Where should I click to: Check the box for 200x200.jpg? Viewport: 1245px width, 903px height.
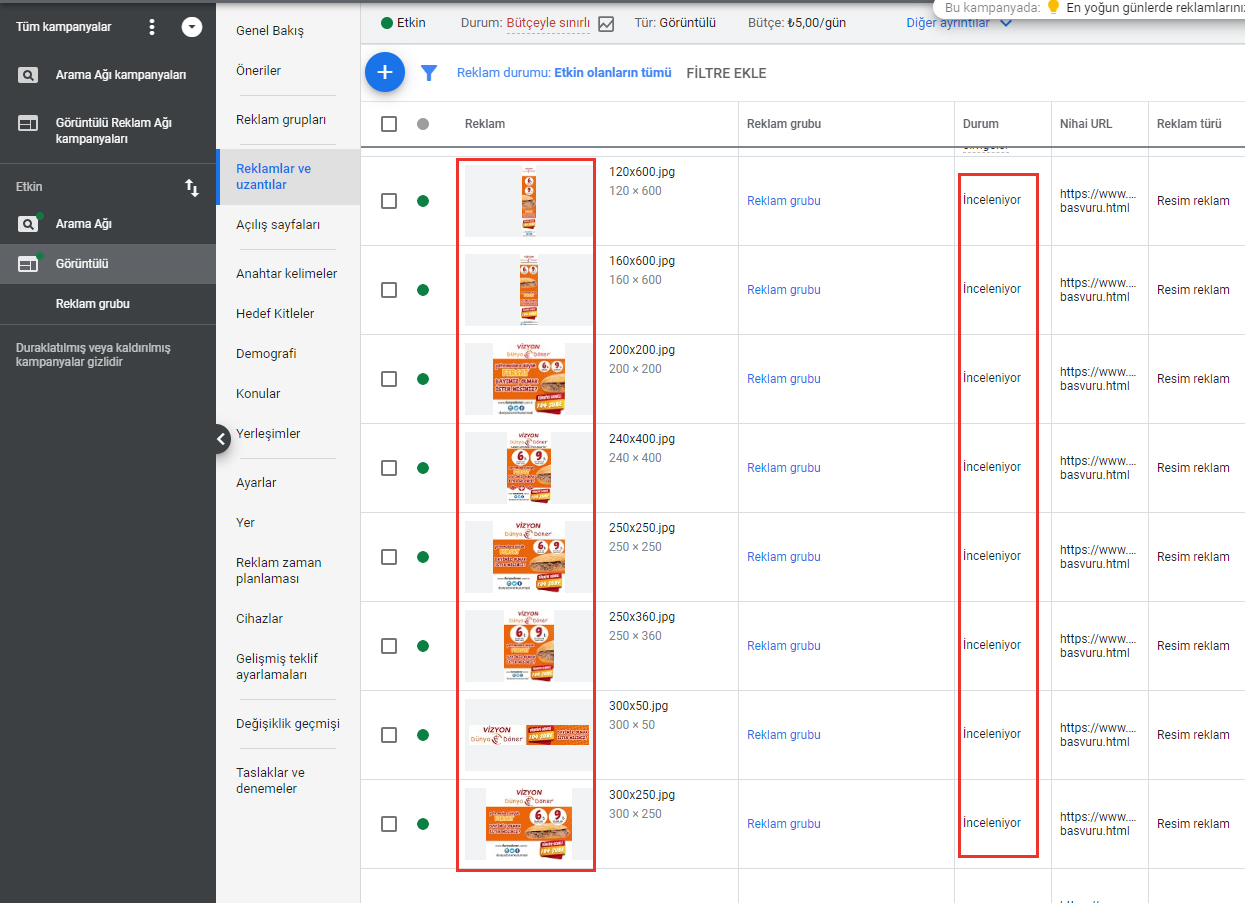tap(389, 379)
